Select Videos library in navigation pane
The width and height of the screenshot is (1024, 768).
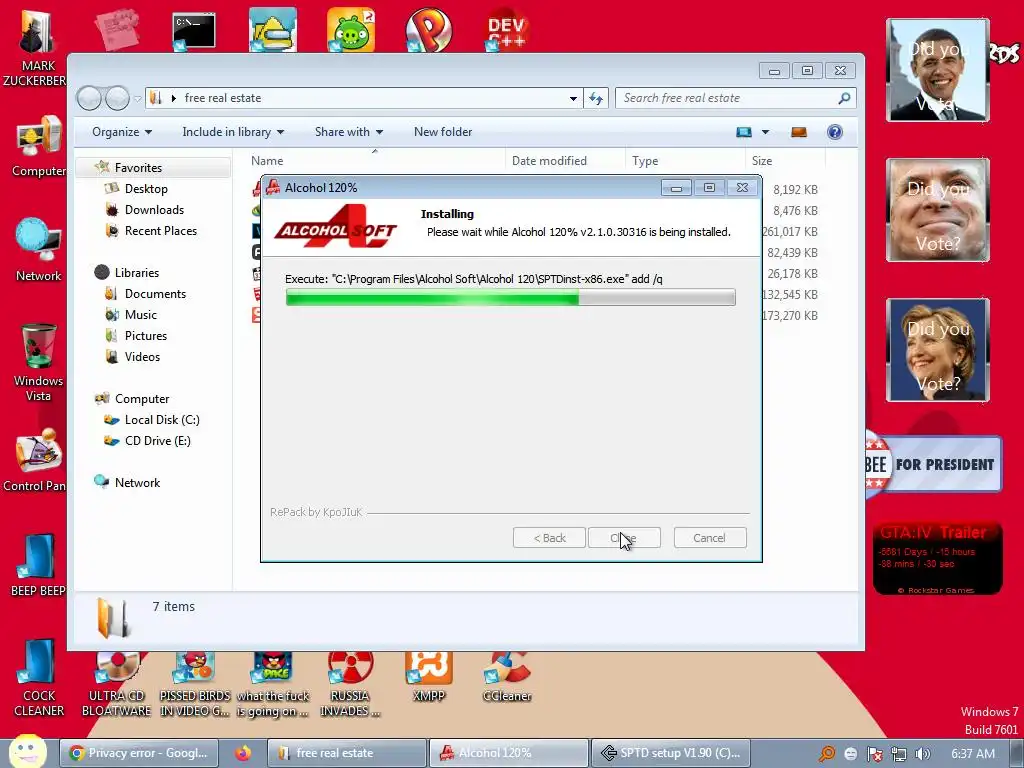[142, 357]
